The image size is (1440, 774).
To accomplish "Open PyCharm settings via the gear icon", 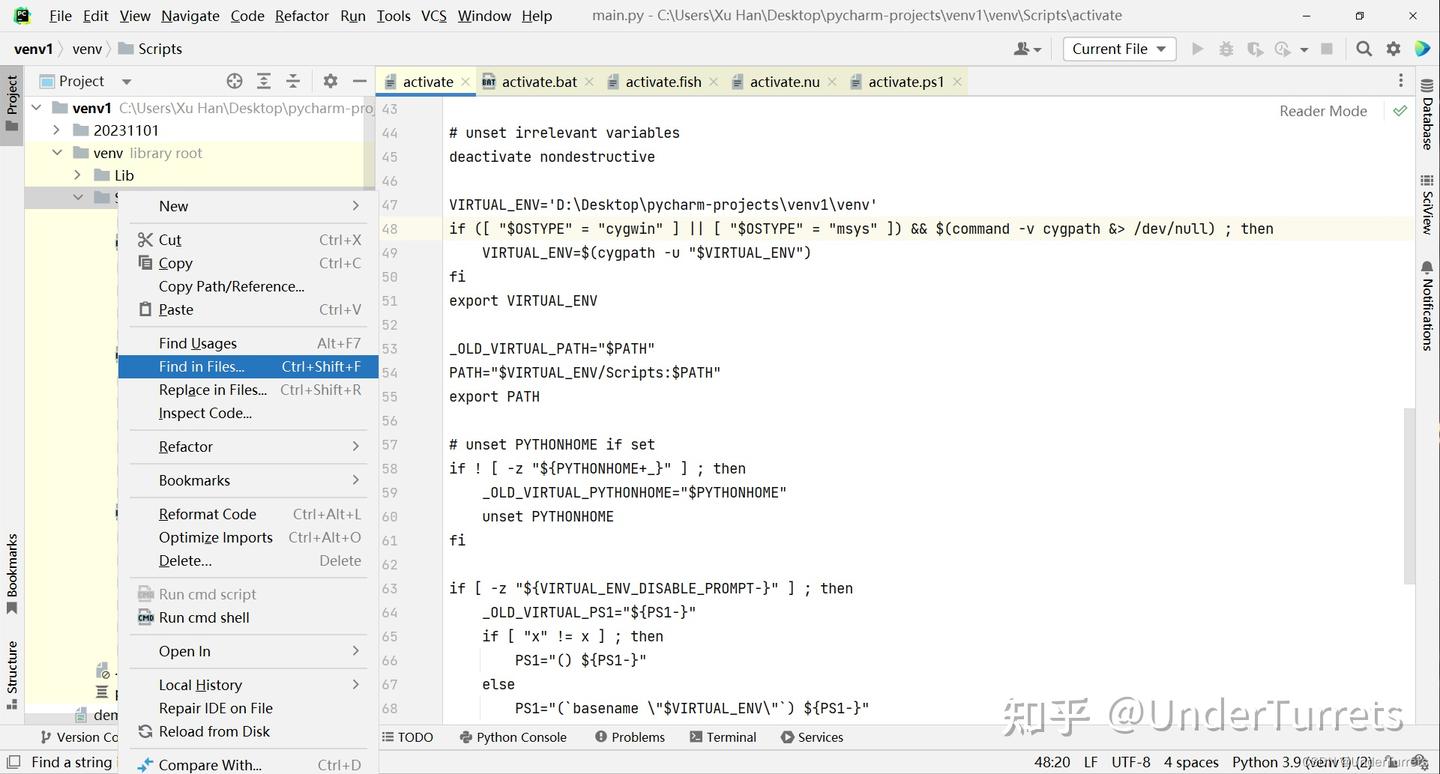I will point(1393,48).
